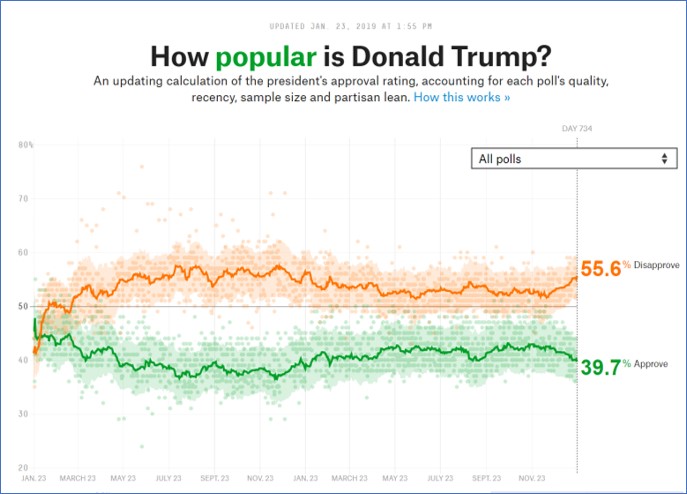This screenshot has width=687, height=494.
Task: Click the "Updated Jan. 23, 2019" timestamp
Action: (x=343, y=25)
